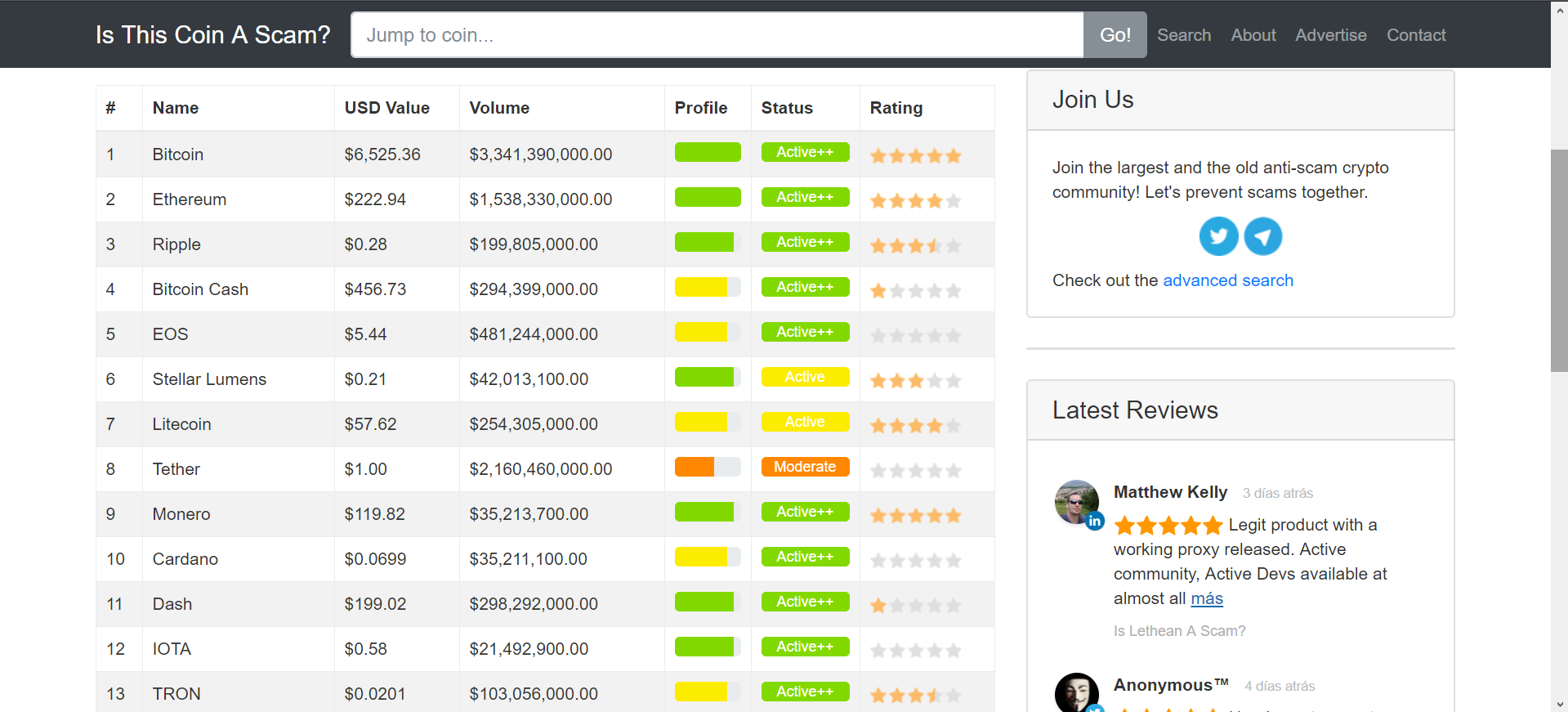This screenshot has height=712, width=1568.
Task: Click TRON's star rating
Action: (x=916, y=695)
